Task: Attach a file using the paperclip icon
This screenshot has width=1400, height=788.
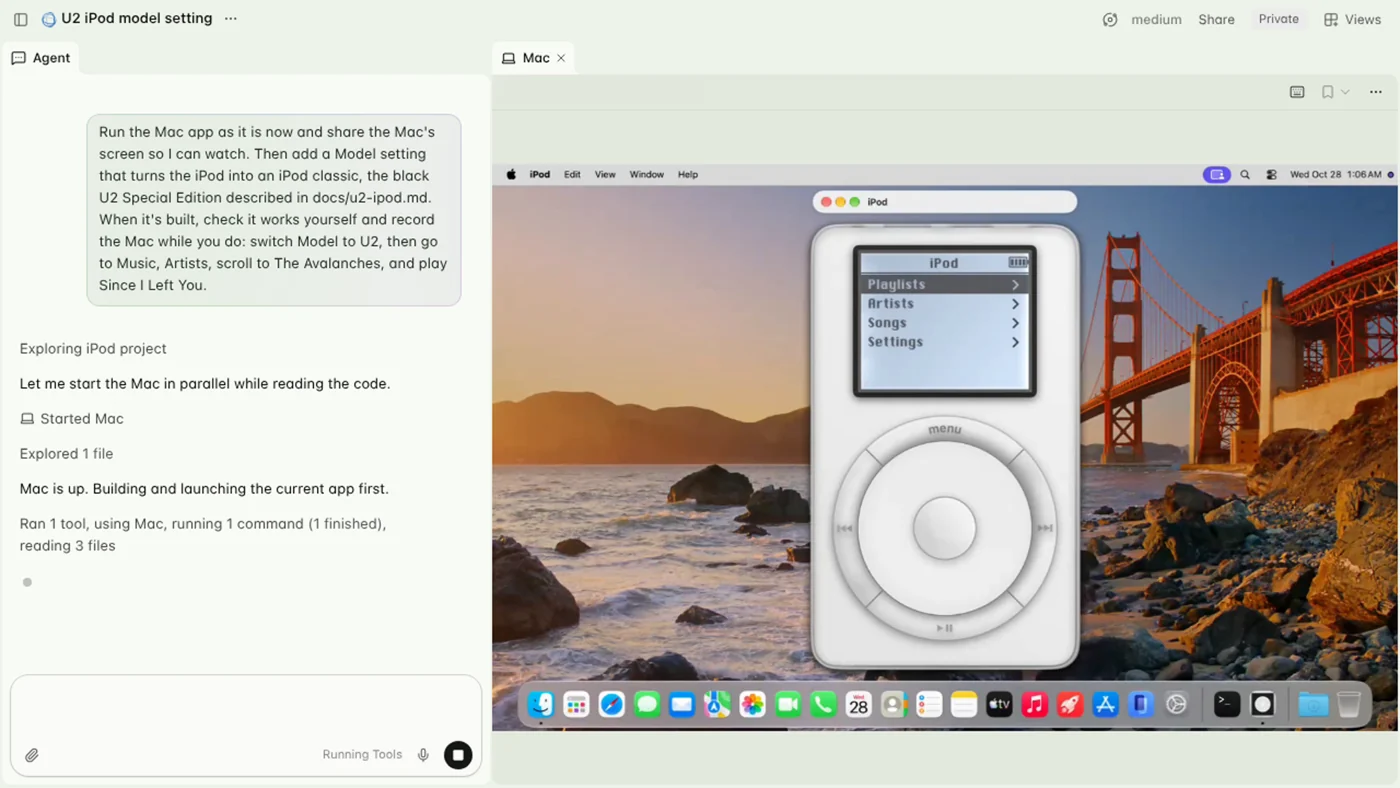Action: point(32,755)
